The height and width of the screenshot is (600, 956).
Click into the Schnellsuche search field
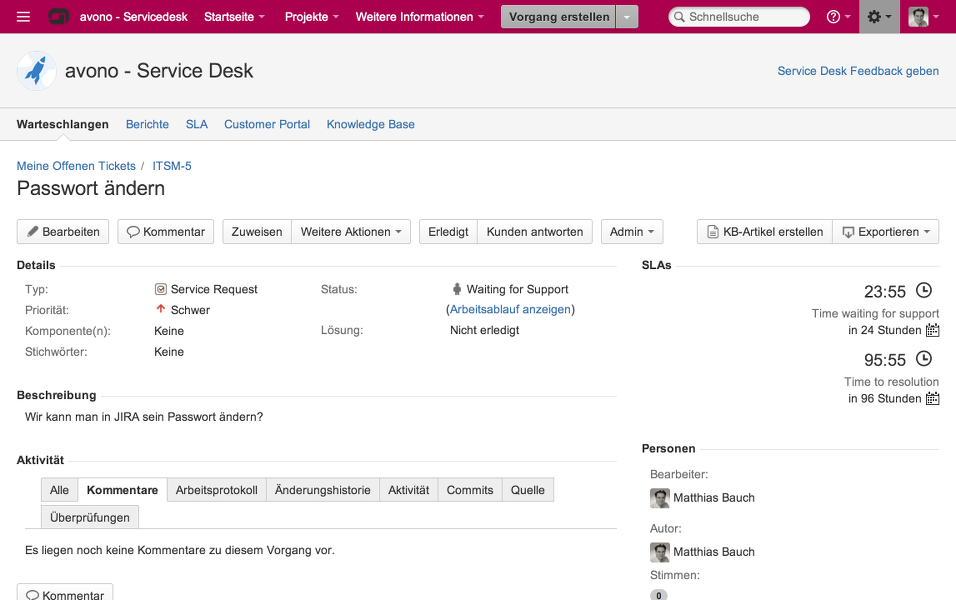click(745, 17)
